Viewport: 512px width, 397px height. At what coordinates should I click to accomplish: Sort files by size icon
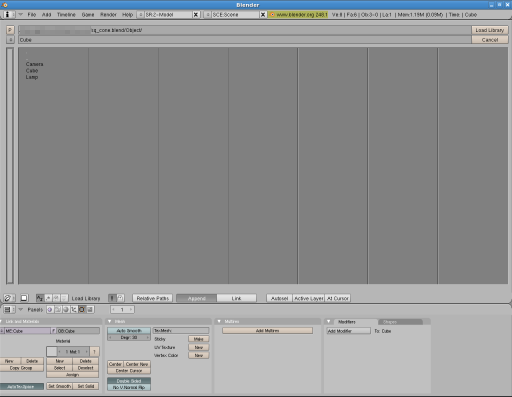click(x=64, y=298)
